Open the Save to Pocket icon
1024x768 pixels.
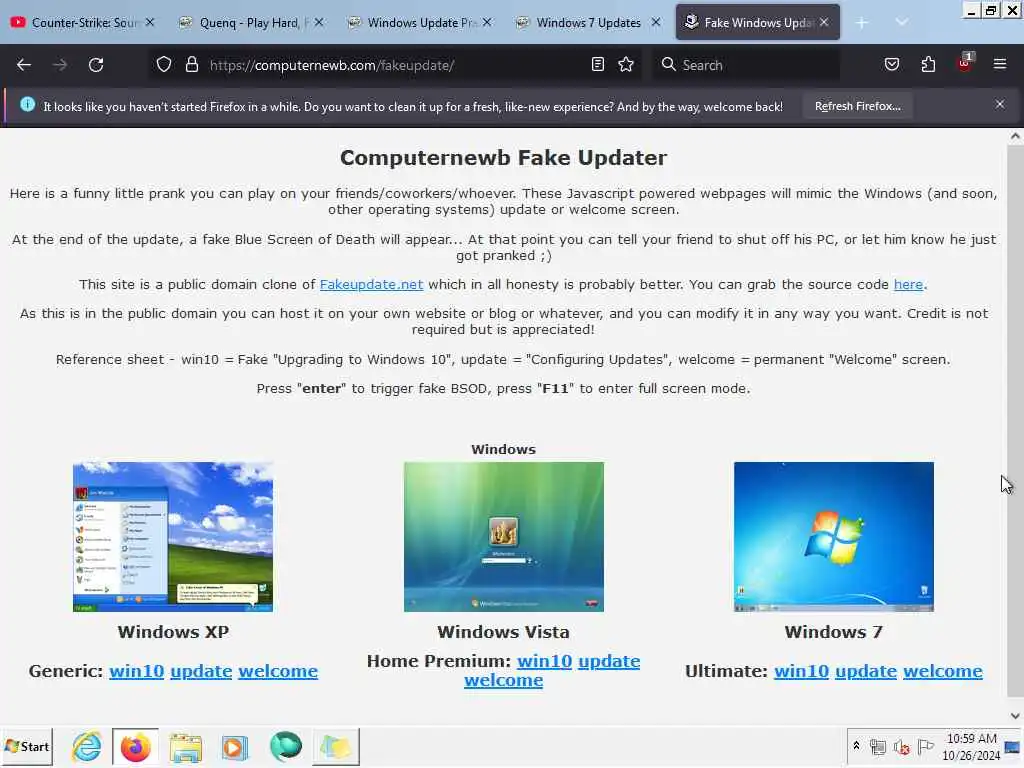(x=891, y=65)
